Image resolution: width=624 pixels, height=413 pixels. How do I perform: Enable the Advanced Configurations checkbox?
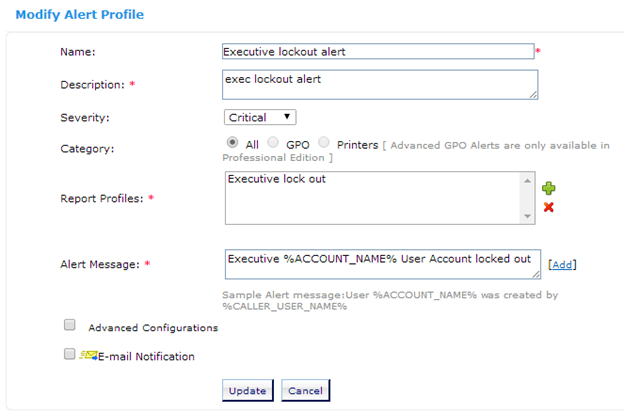click(x=70, y=325)
